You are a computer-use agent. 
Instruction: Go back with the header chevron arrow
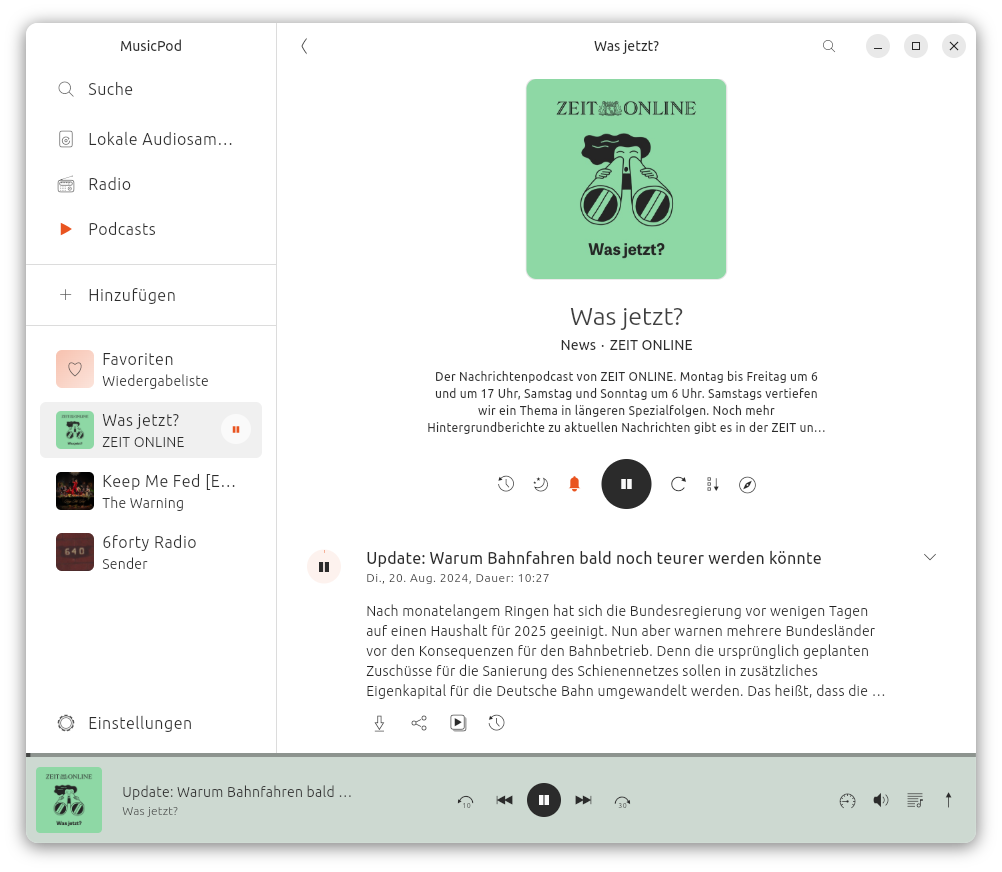304,46
